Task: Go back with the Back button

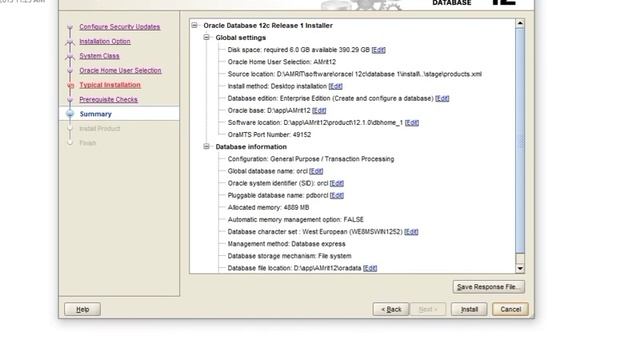Action: [x=391, y=309]
